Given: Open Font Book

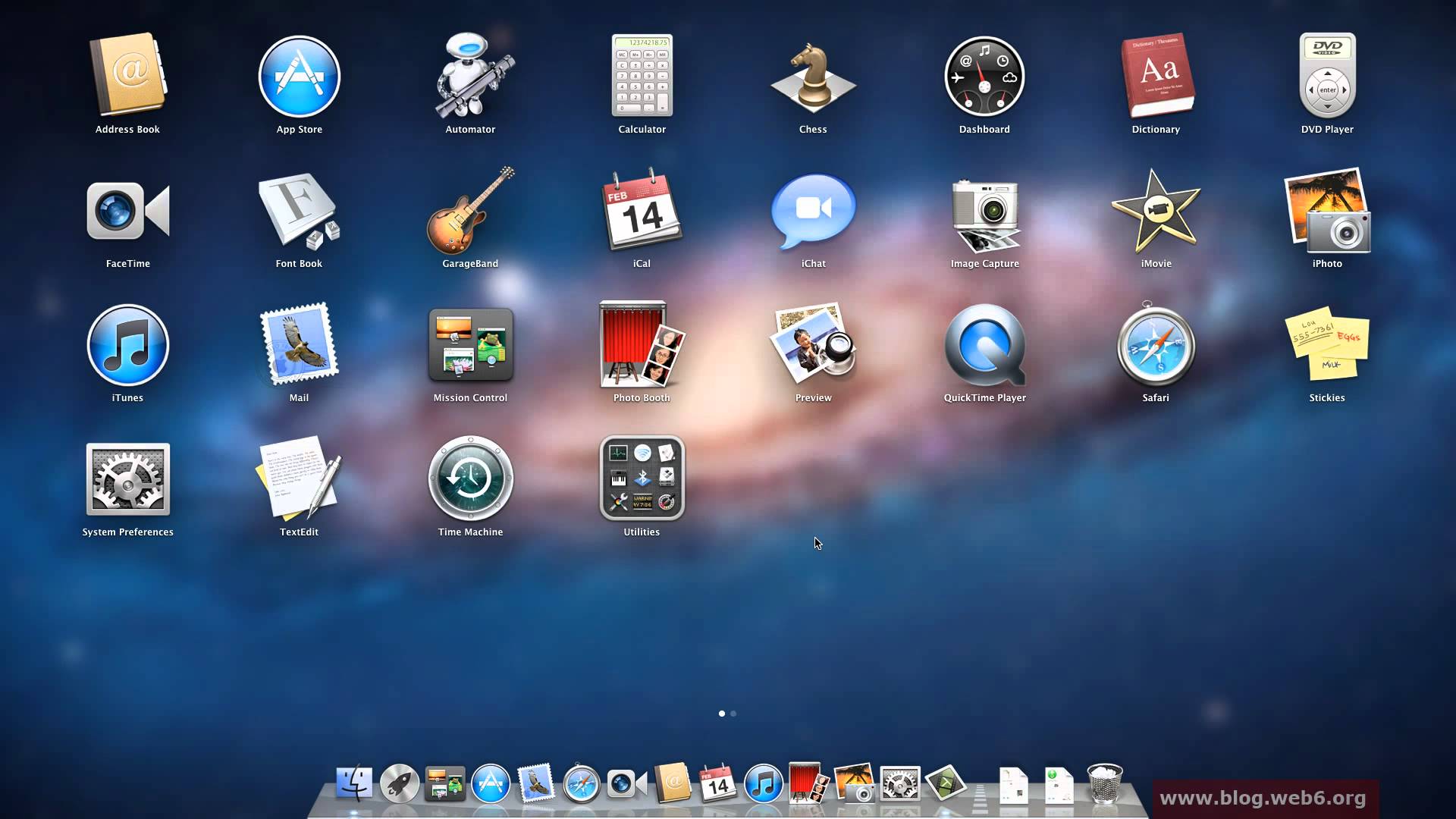Looking at the screenshot, I should (299, 211).
